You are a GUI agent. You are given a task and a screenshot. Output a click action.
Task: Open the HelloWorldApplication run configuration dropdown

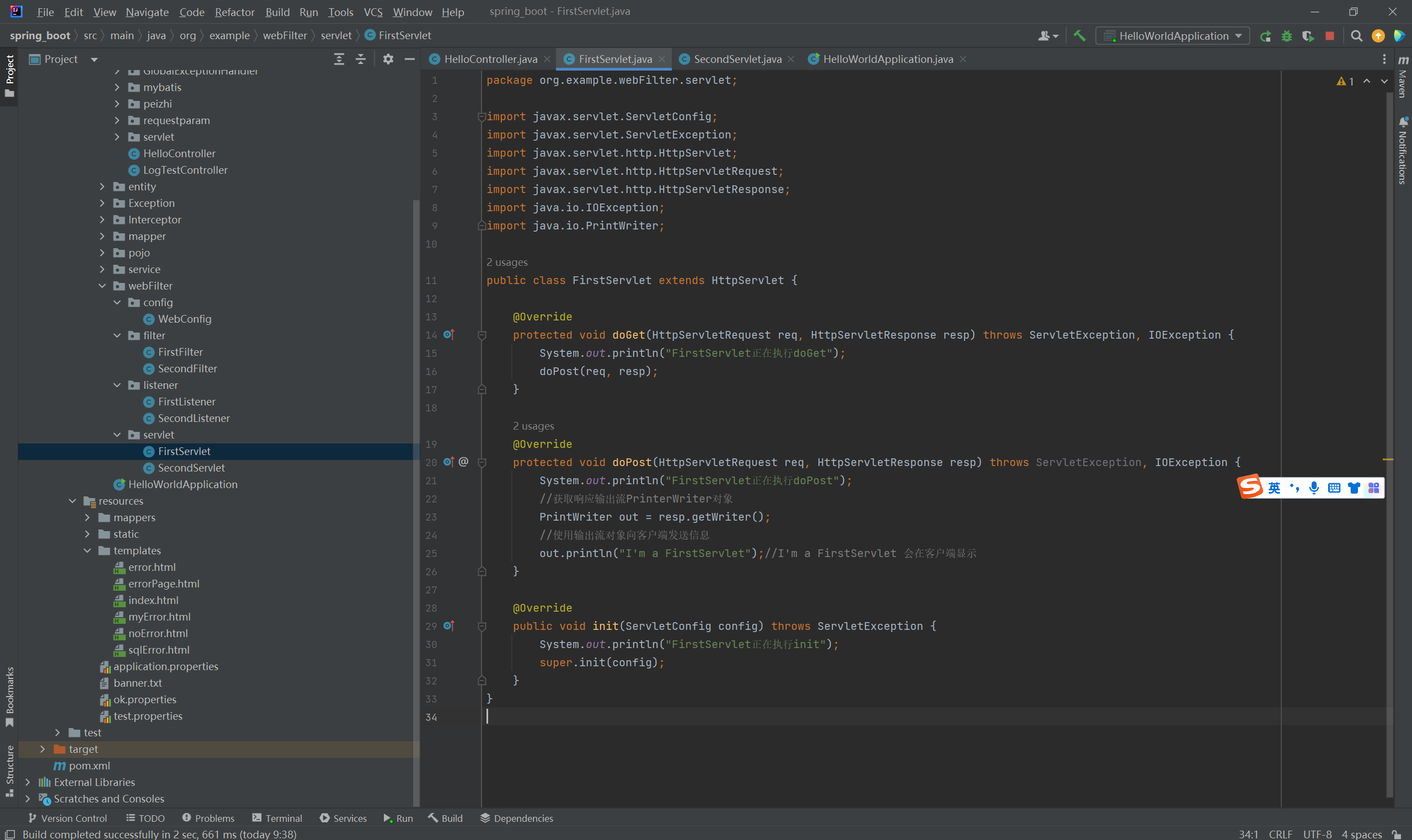tap(1173, 36)
